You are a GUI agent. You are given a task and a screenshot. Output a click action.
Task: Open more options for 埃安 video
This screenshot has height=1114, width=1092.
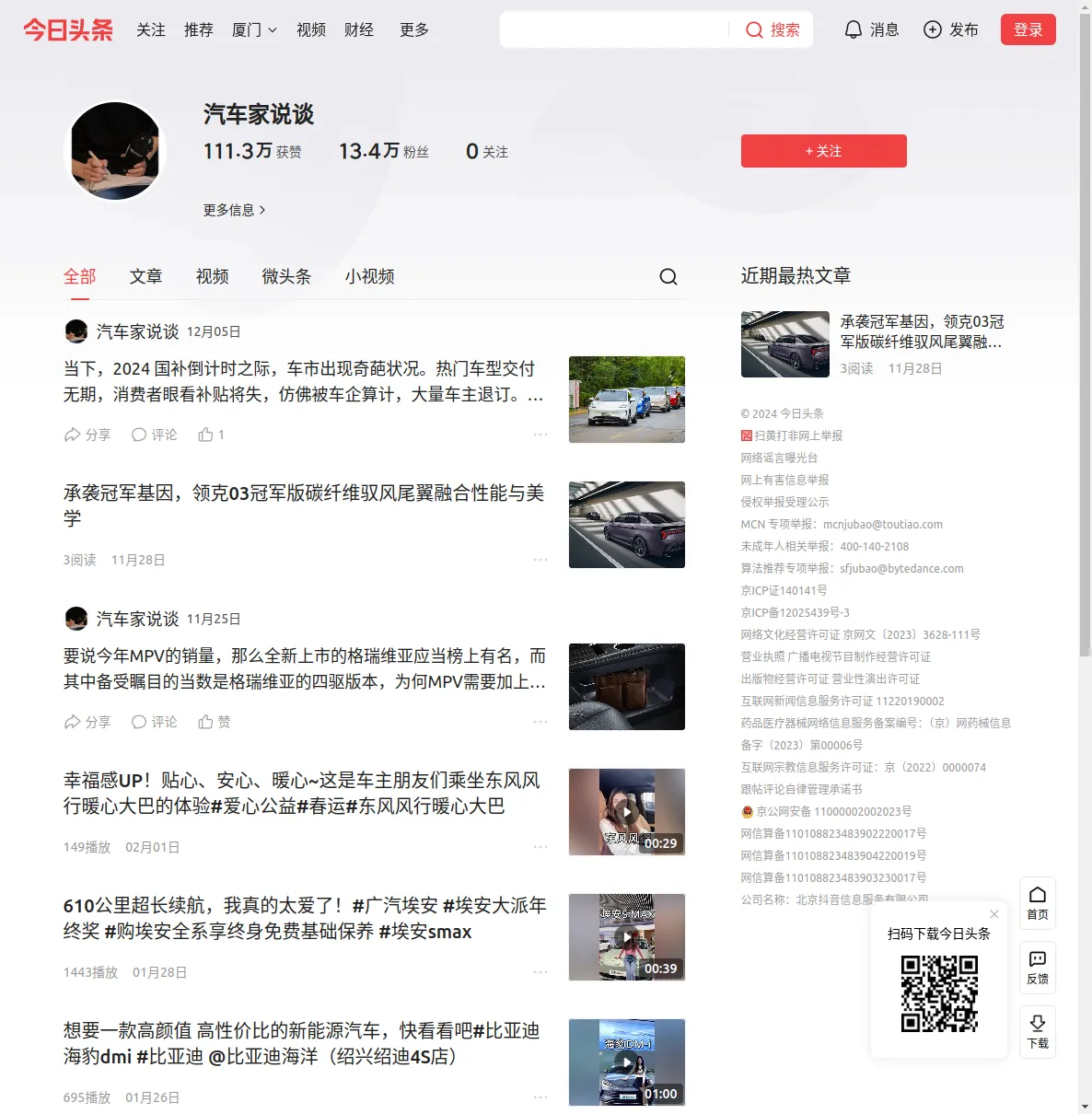(x=540, y=972)
